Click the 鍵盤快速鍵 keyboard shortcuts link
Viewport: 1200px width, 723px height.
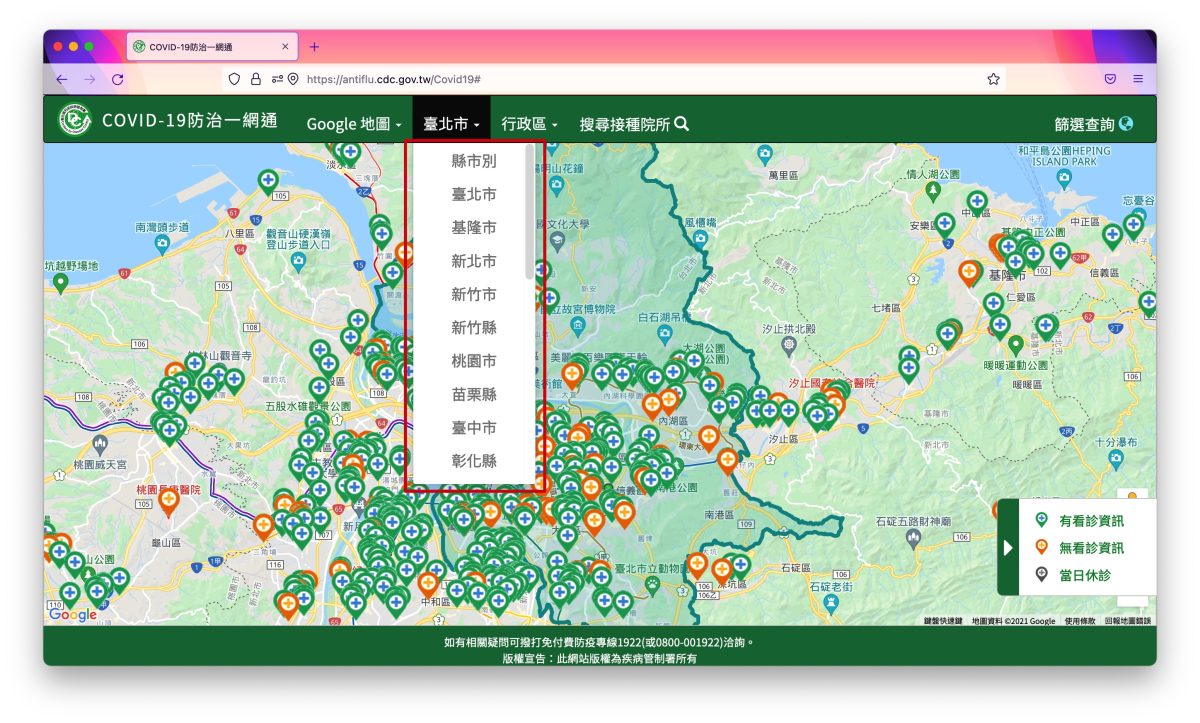tap(943, 621)
